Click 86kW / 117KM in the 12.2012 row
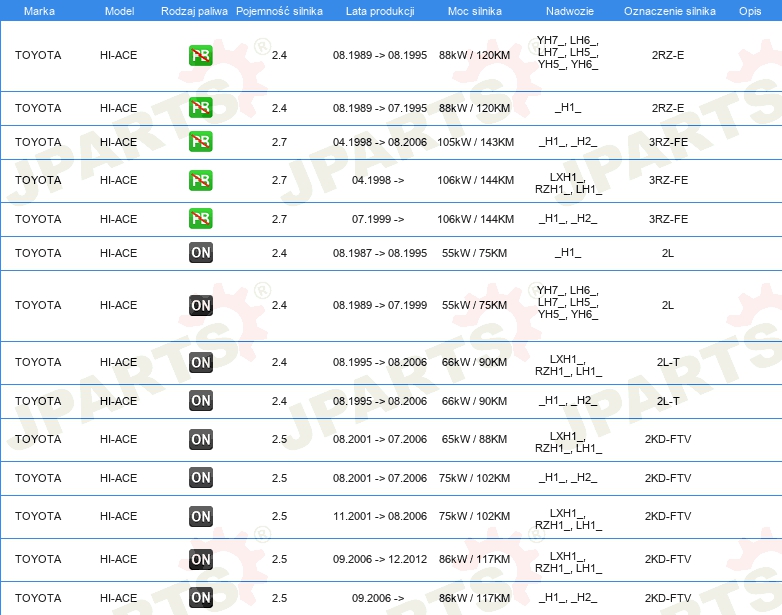782x615 pixels. pyautogui.click(x=474, y=559)
